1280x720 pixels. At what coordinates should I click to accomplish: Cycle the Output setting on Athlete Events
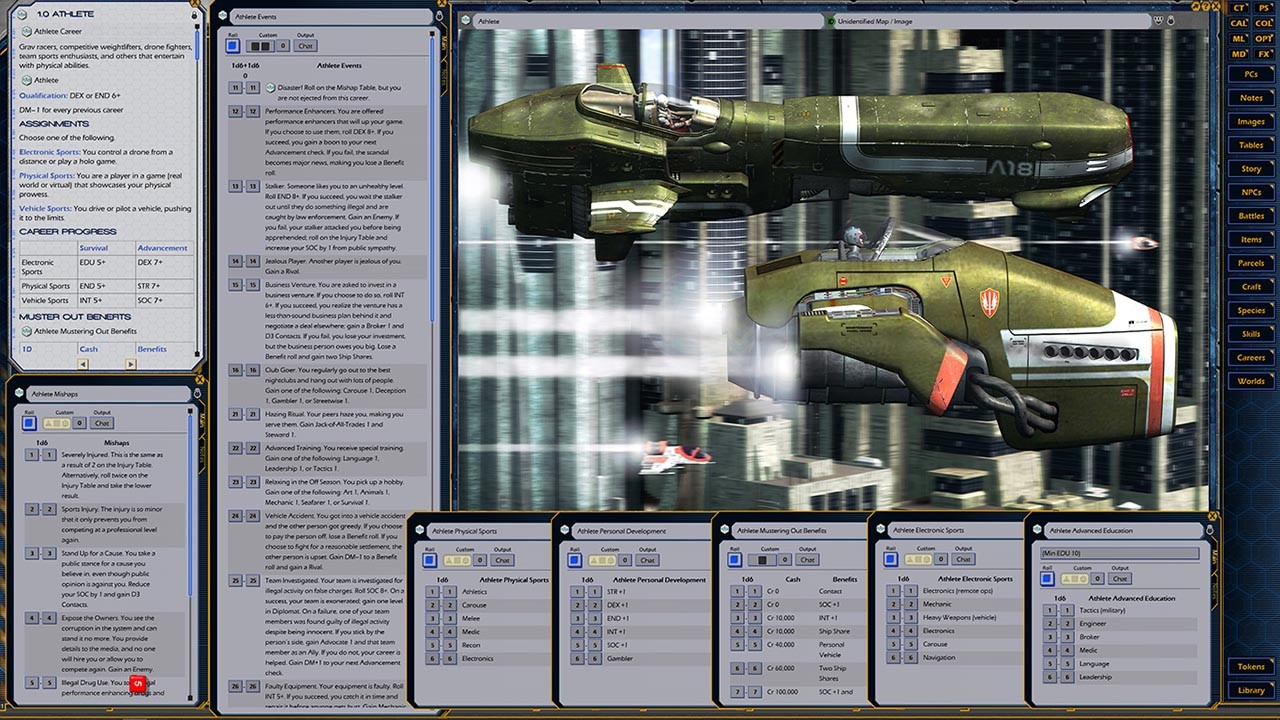point(305,45)
